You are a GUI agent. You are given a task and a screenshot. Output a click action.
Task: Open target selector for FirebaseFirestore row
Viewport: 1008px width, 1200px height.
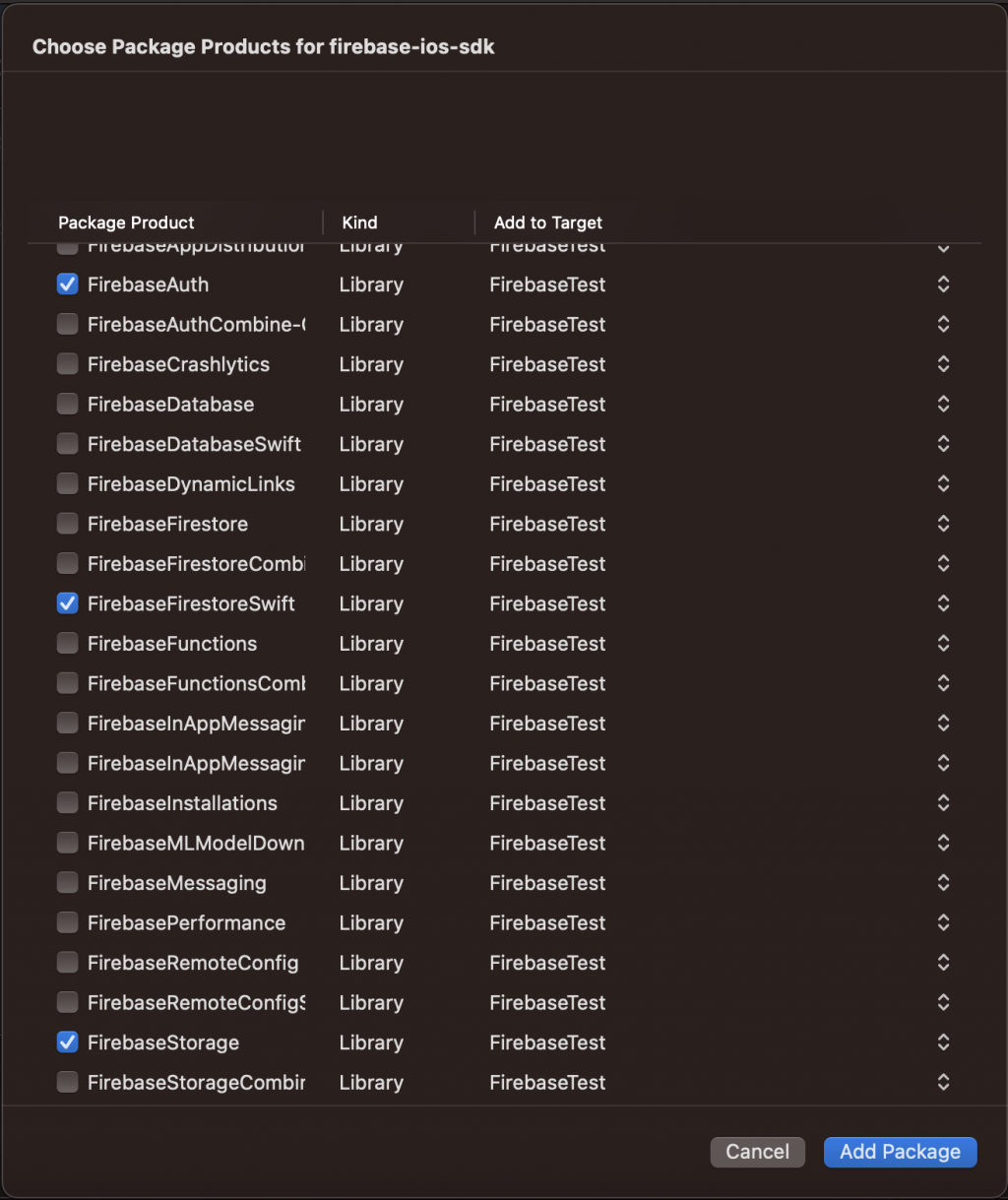point(943,524)
